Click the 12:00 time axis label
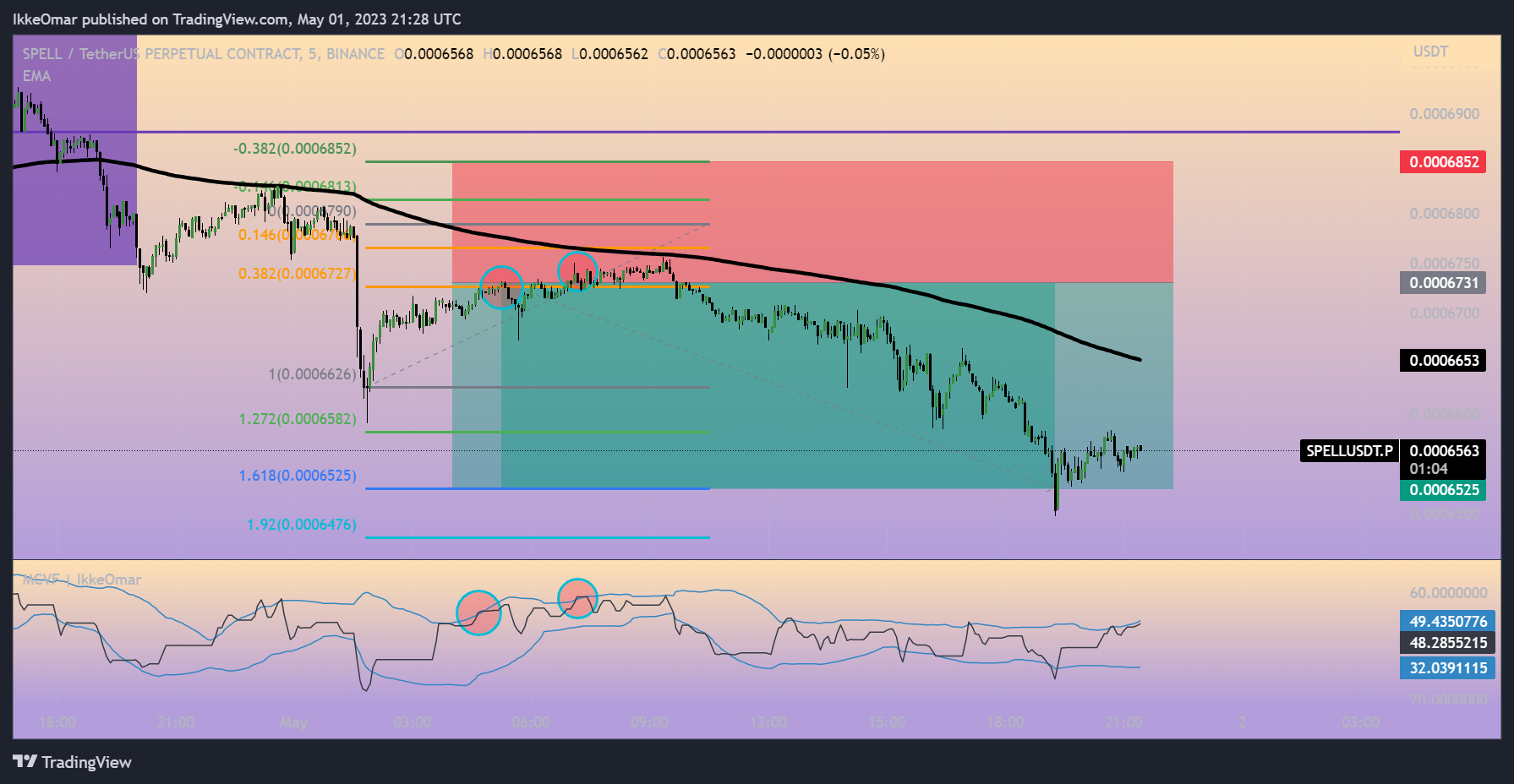The width and height of the screenshot is (1514, 784). coord(768,722)
